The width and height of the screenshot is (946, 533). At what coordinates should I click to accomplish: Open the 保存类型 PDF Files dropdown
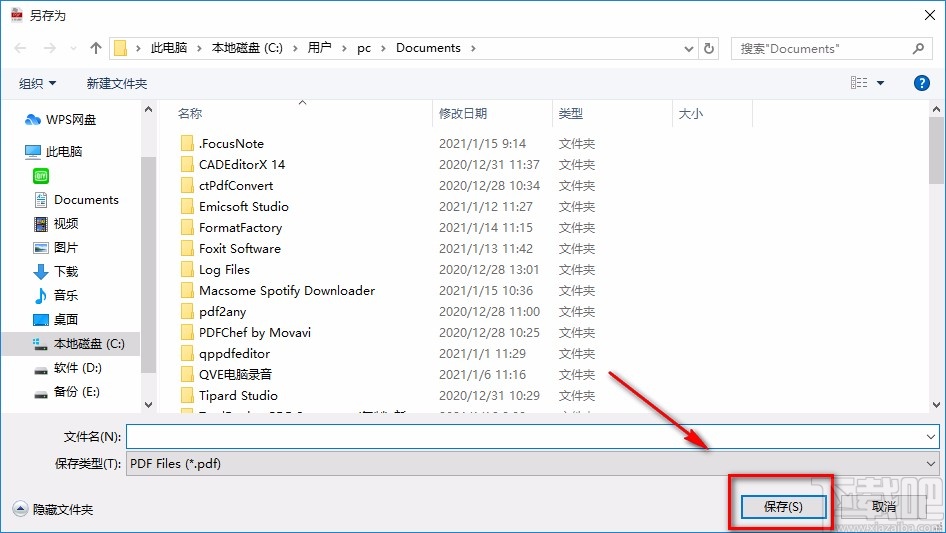coord(532,464)
